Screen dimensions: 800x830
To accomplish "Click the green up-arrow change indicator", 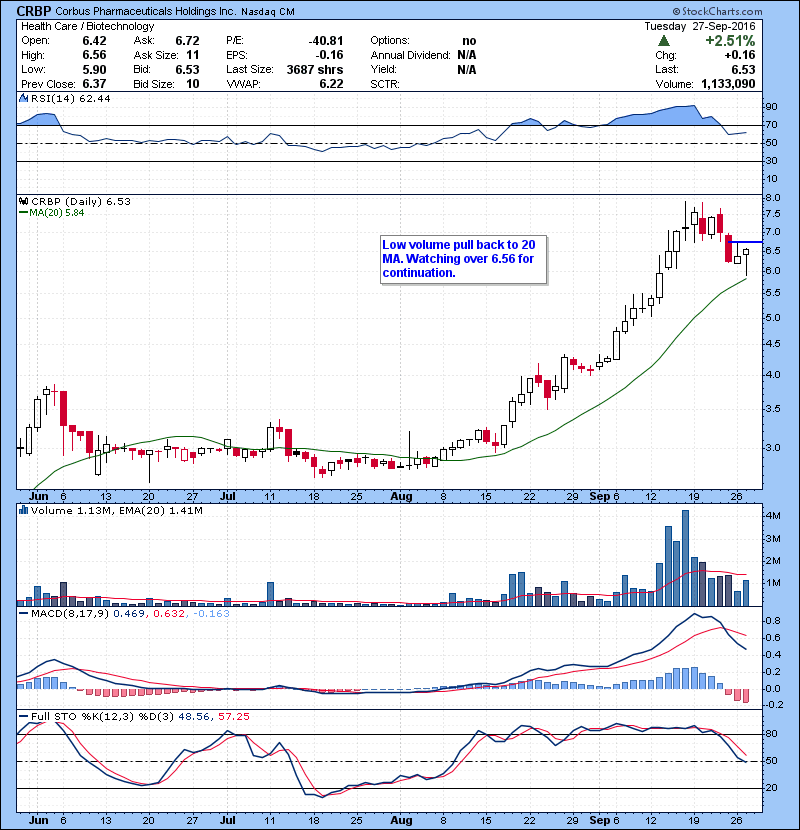I will point(664,41).
